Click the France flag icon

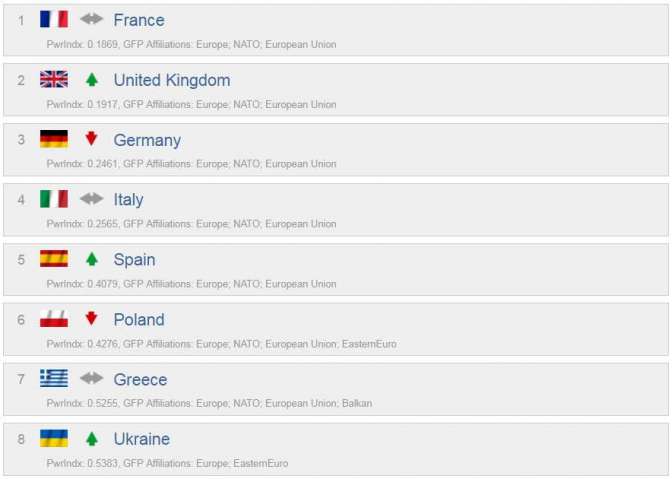pyautogui.click(x=54, y=19)
